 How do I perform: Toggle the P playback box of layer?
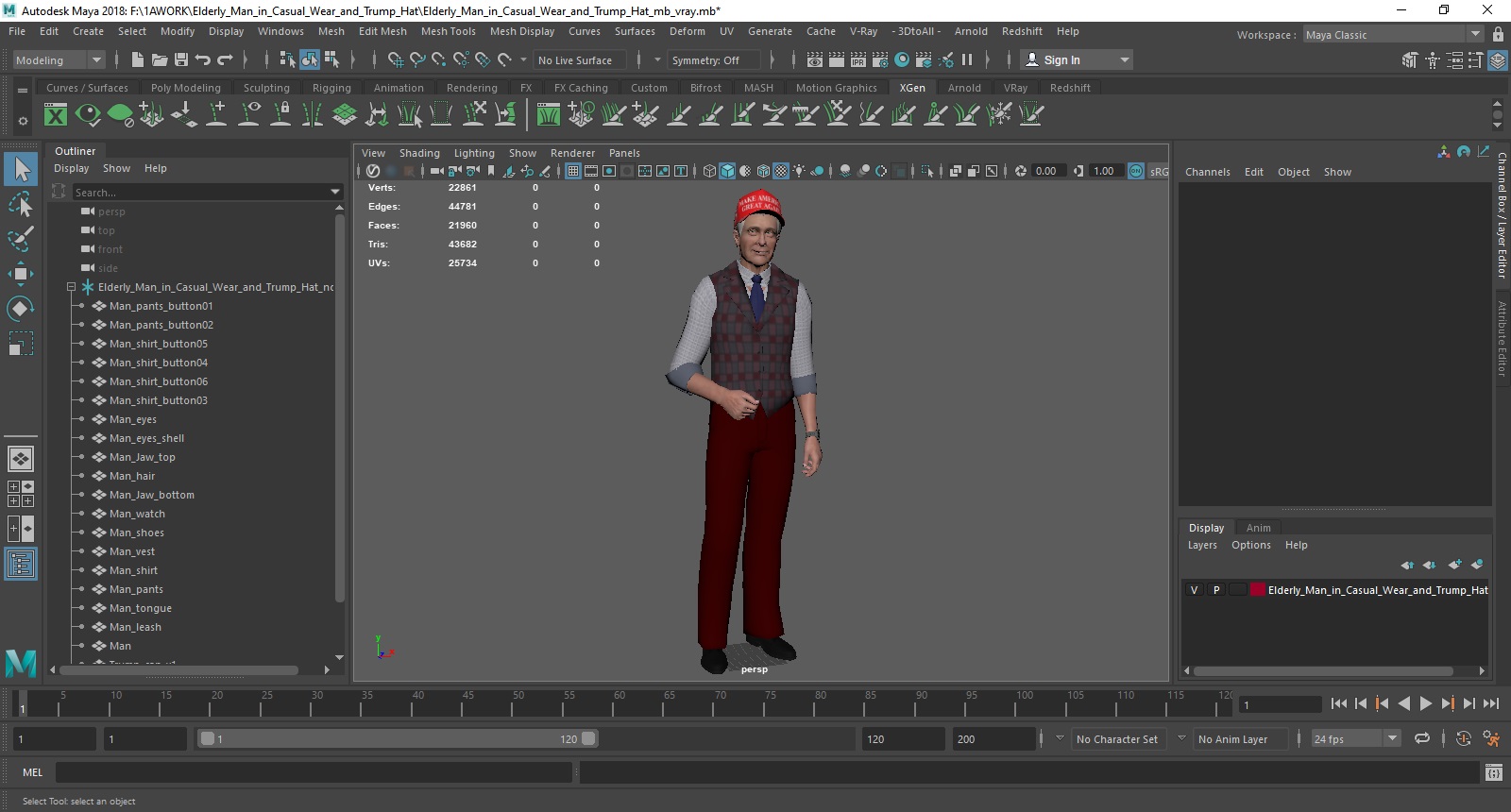click(x=1216, y=590)
